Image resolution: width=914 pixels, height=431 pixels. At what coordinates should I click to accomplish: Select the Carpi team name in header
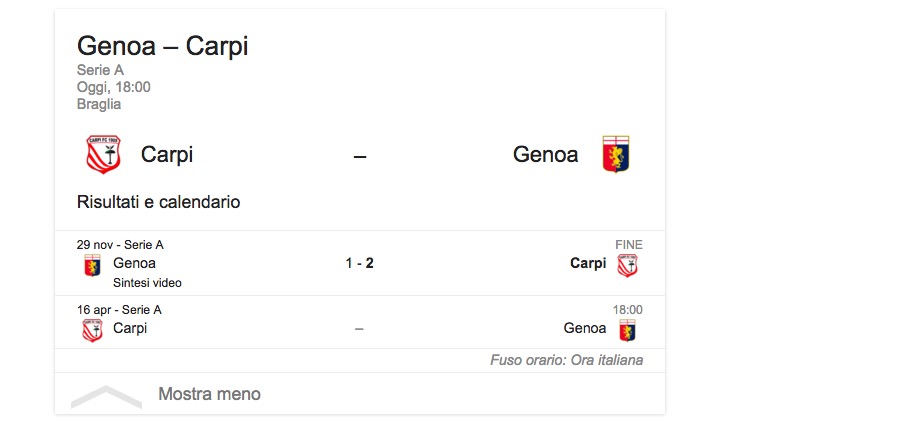[x=167, y=155]
